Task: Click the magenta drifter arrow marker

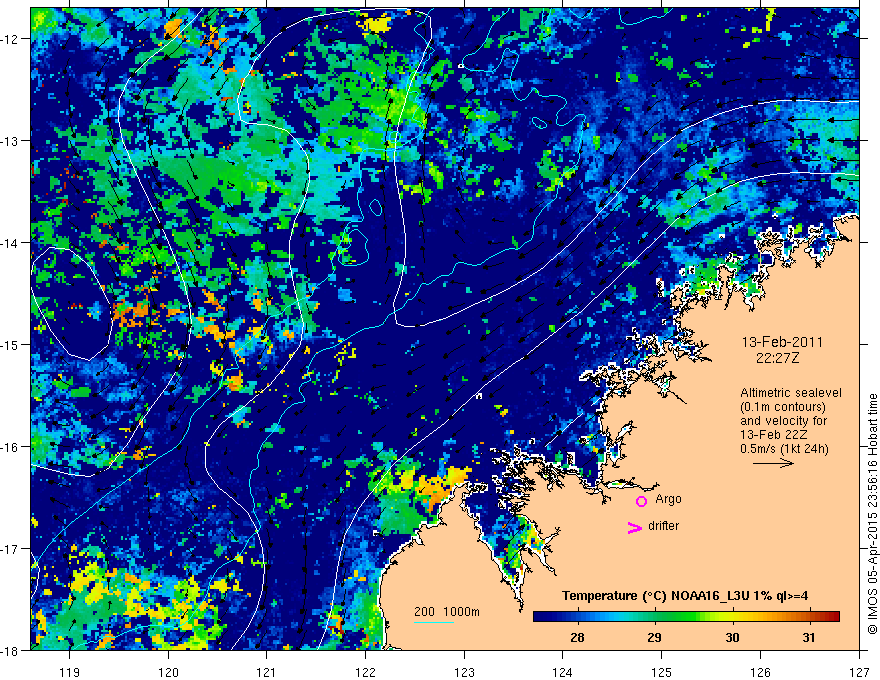Action: pyautogui.click(x=635, y=527)
